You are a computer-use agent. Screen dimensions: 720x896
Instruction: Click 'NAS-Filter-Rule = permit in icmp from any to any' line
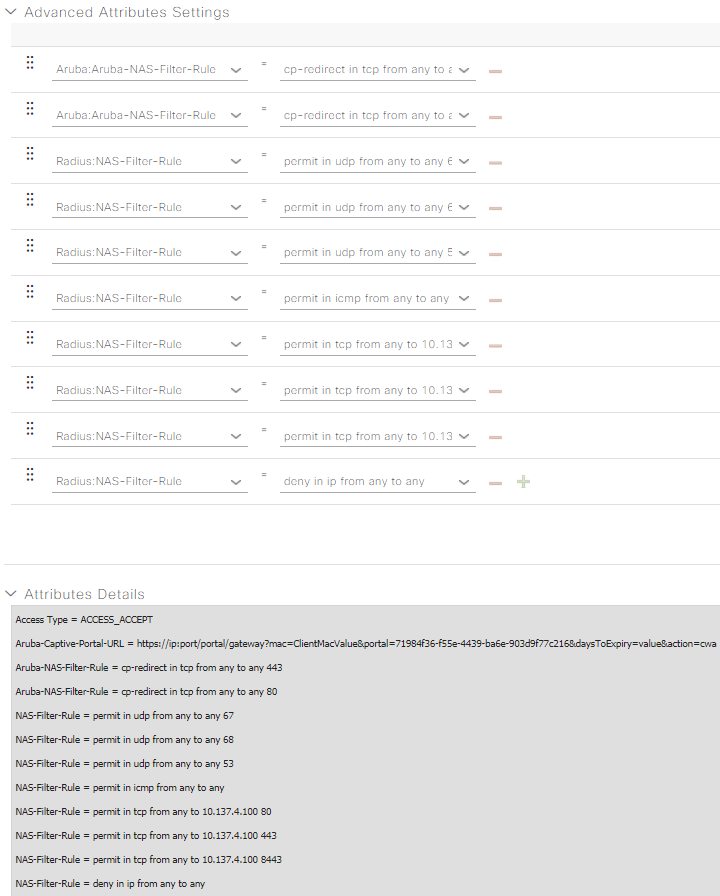click(x=120, y=787)
